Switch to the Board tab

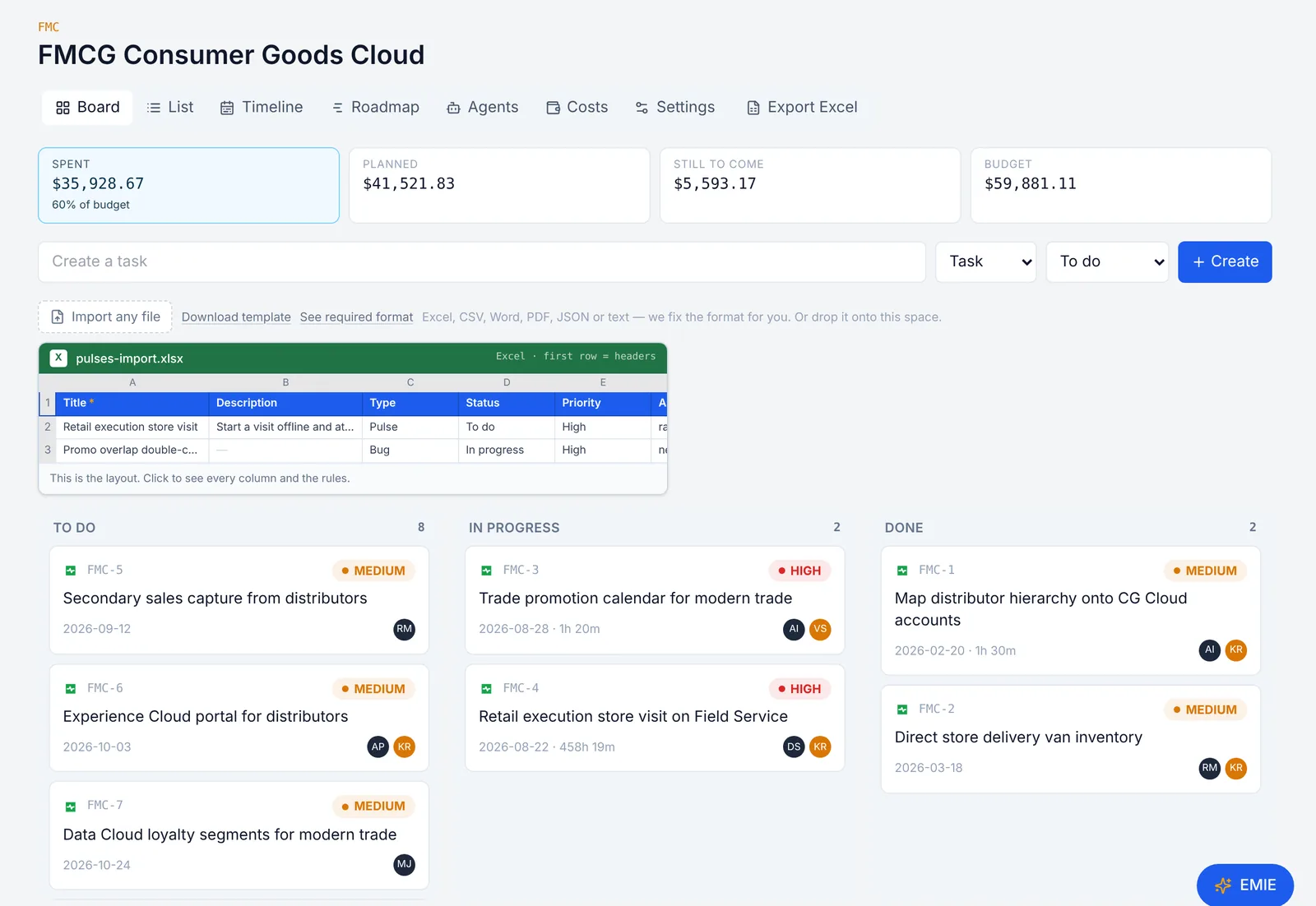point(87,108)
